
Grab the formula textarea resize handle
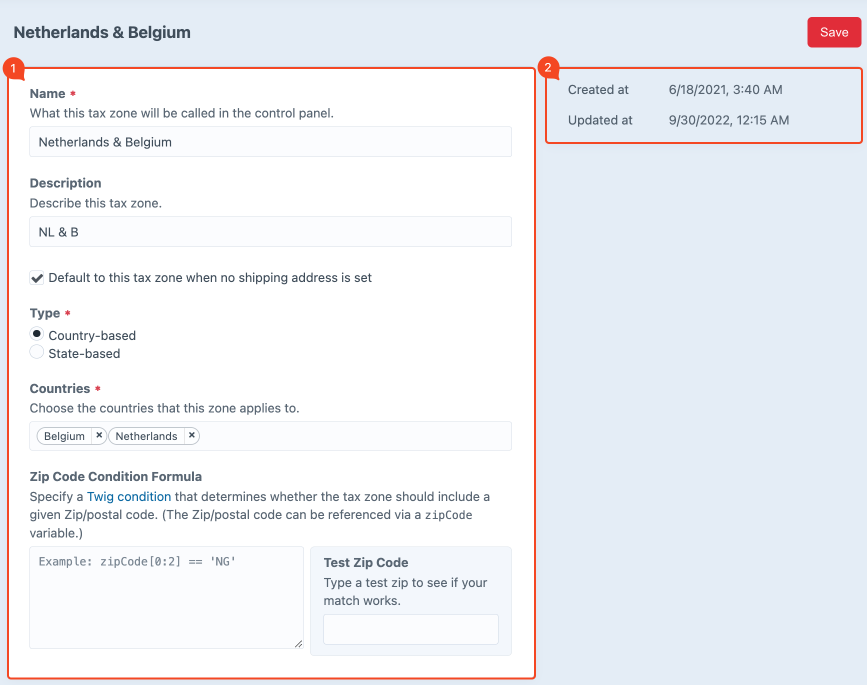point(297,643)
